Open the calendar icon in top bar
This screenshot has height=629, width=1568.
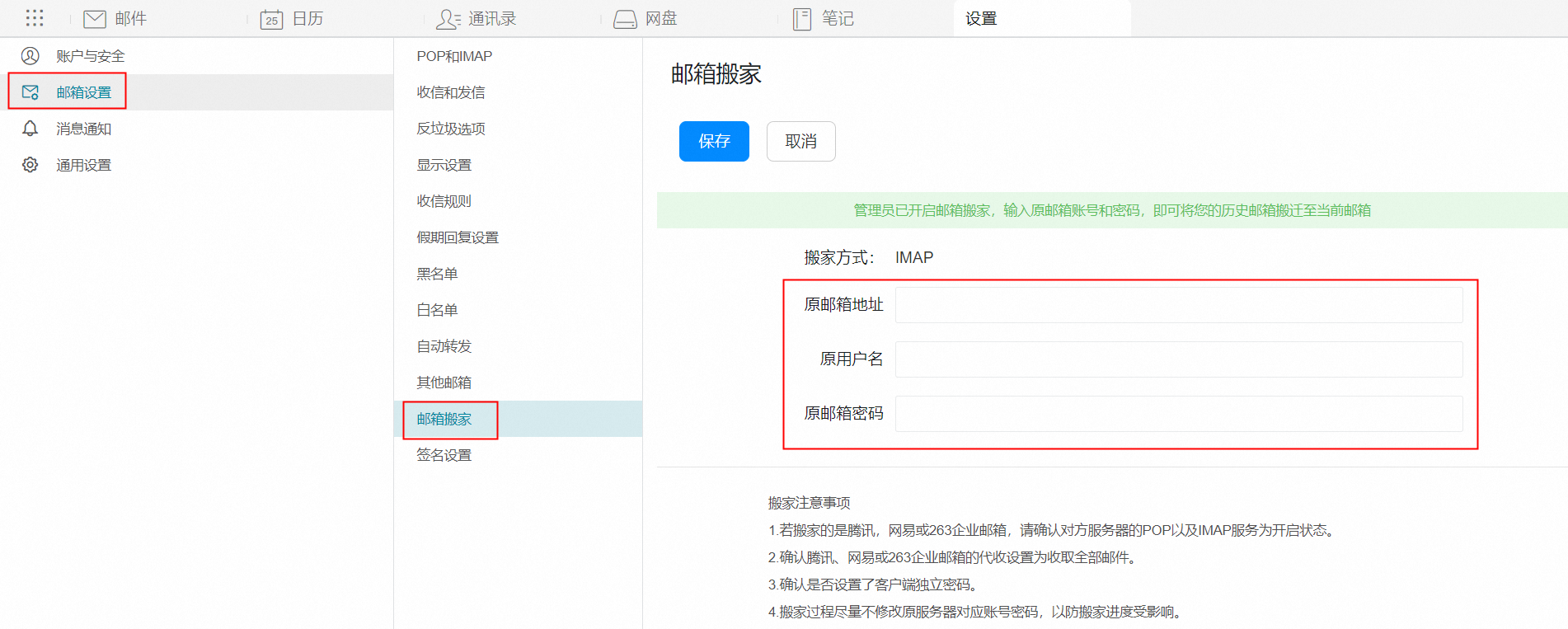coord(271,19)
